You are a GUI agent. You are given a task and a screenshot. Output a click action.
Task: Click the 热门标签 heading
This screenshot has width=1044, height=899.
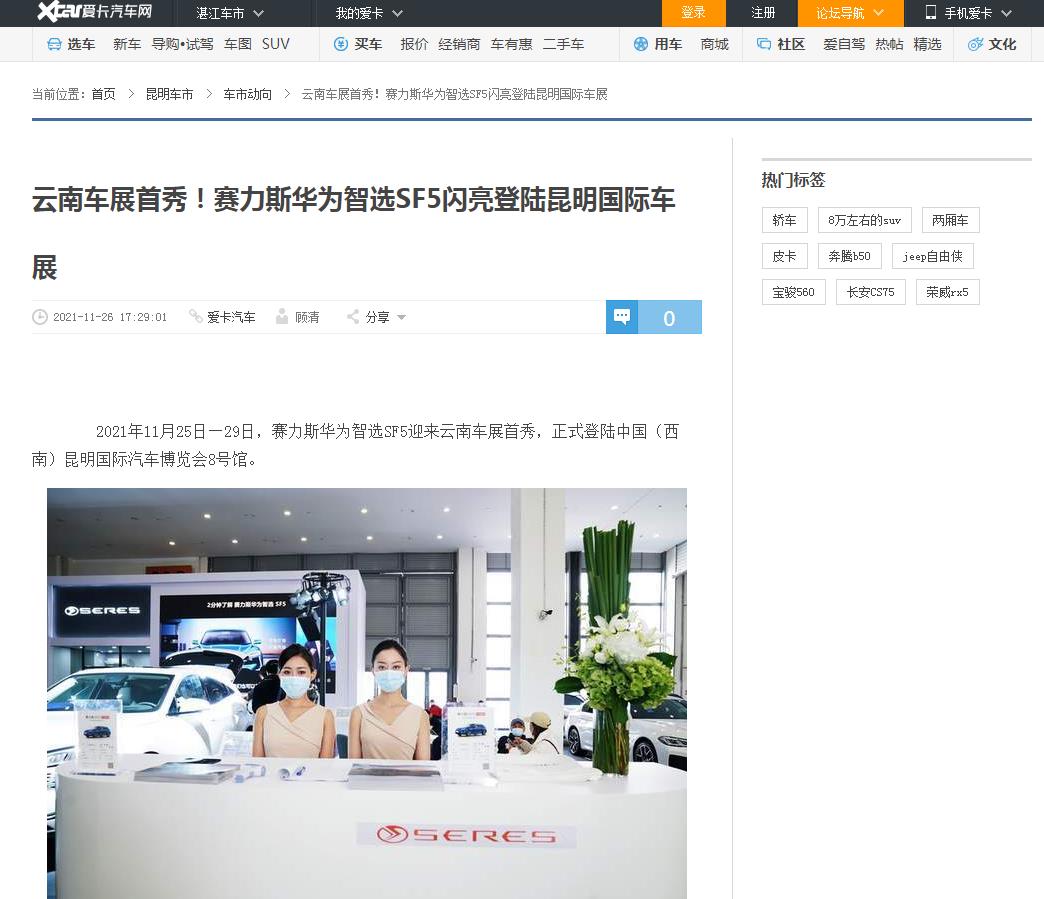point(793,180)
